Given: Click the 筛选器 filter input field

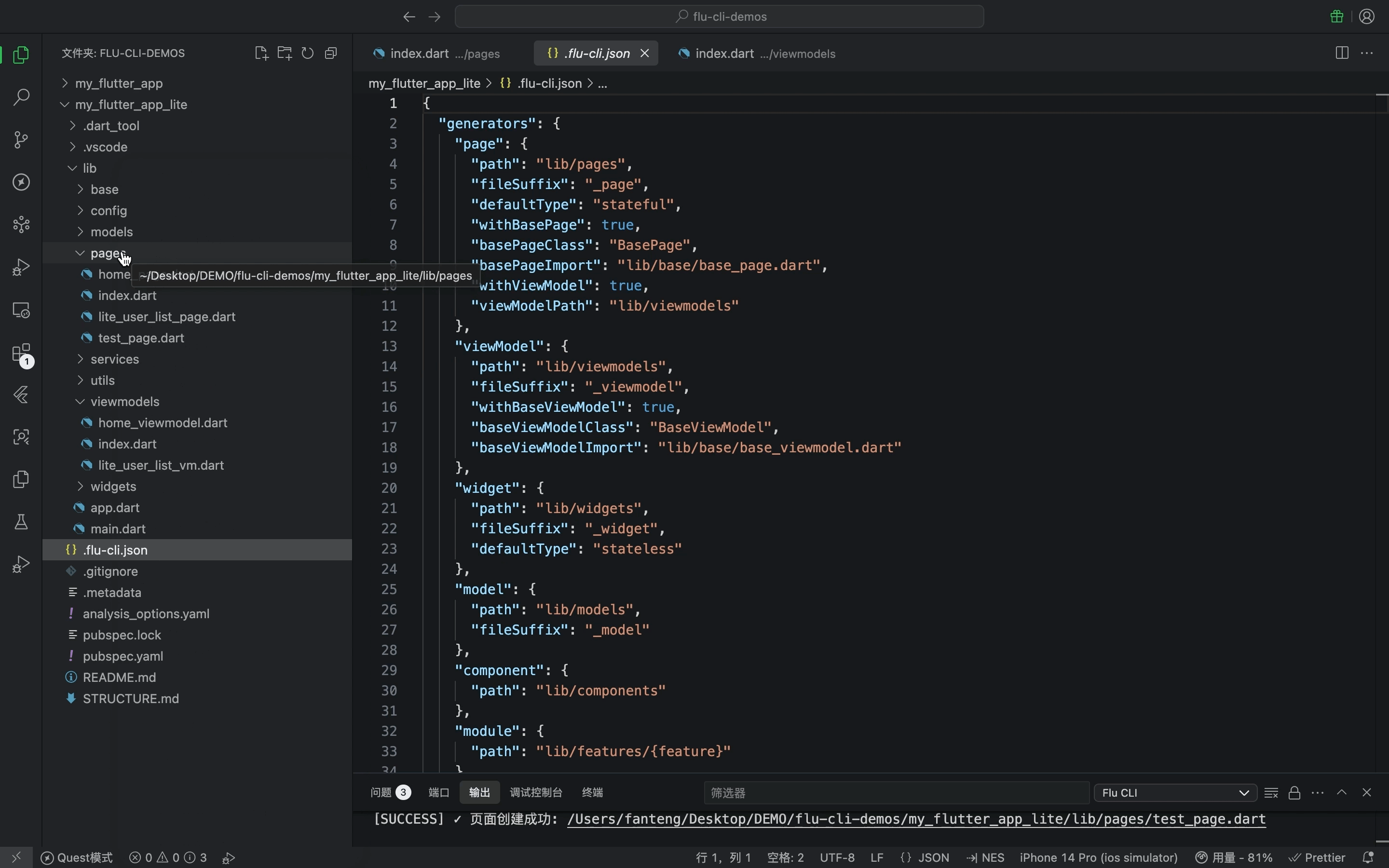Looking at the screenshot, I should (x=896, y=793).
